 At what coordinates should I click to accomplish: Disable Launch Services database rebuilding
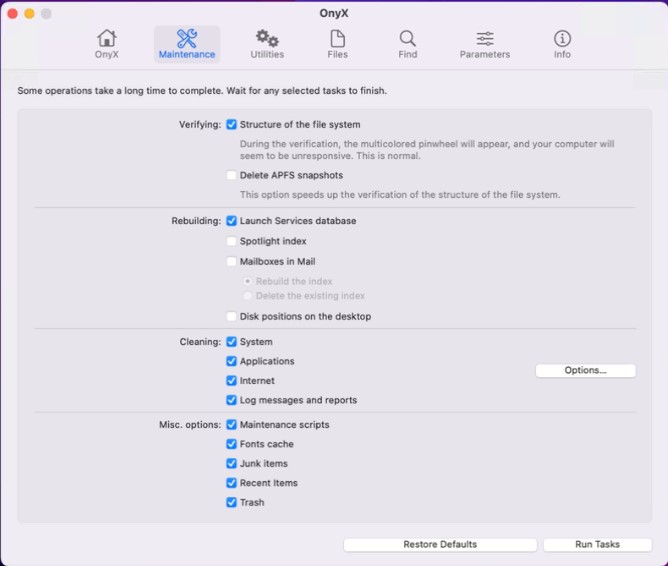[232, 221]
